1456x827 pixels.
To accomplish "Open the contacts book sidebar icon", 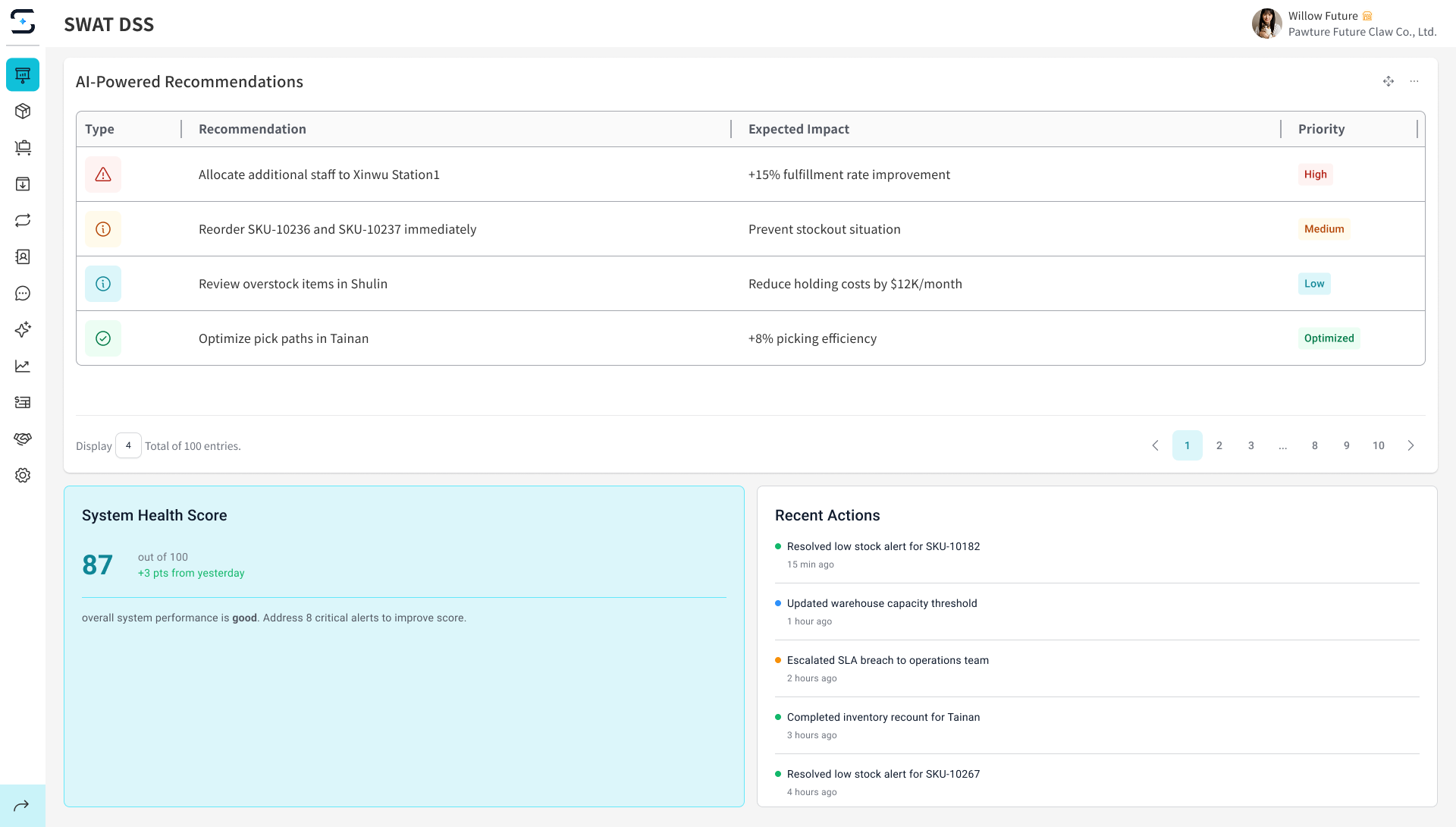I will coord(23,257).
